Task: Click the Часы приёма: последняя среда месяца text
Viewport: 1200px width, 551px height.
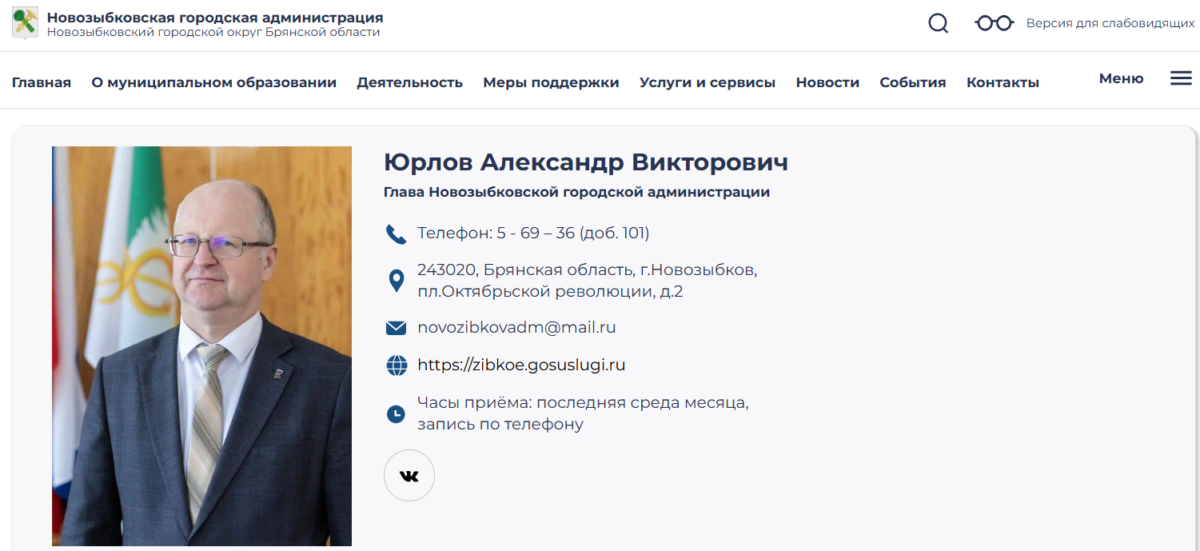Action: click(x=583, y=413)
